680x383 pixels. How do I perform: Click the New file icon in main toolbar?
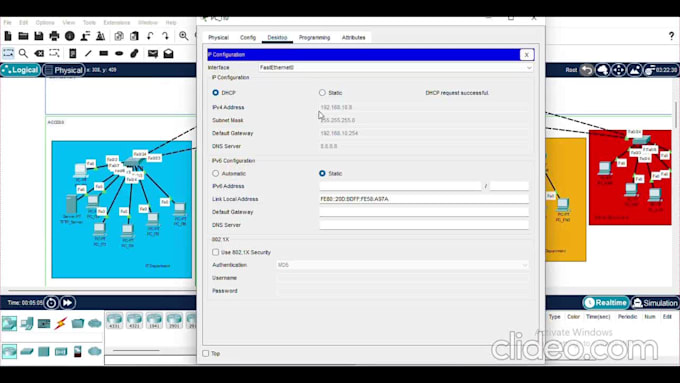[x=8, y=36]
